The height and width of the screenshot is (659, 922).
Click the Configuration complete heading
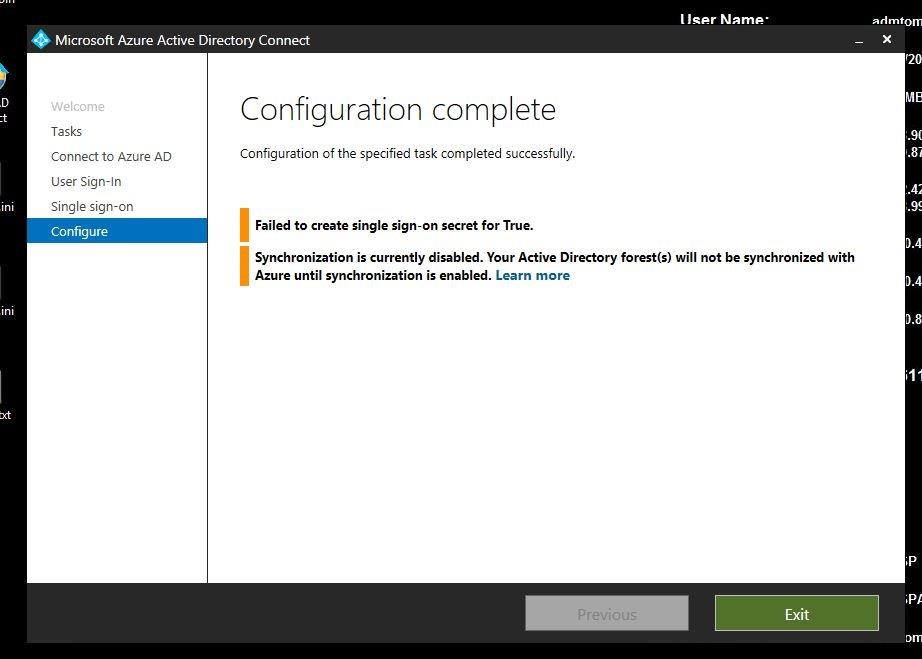pos(398,109)
